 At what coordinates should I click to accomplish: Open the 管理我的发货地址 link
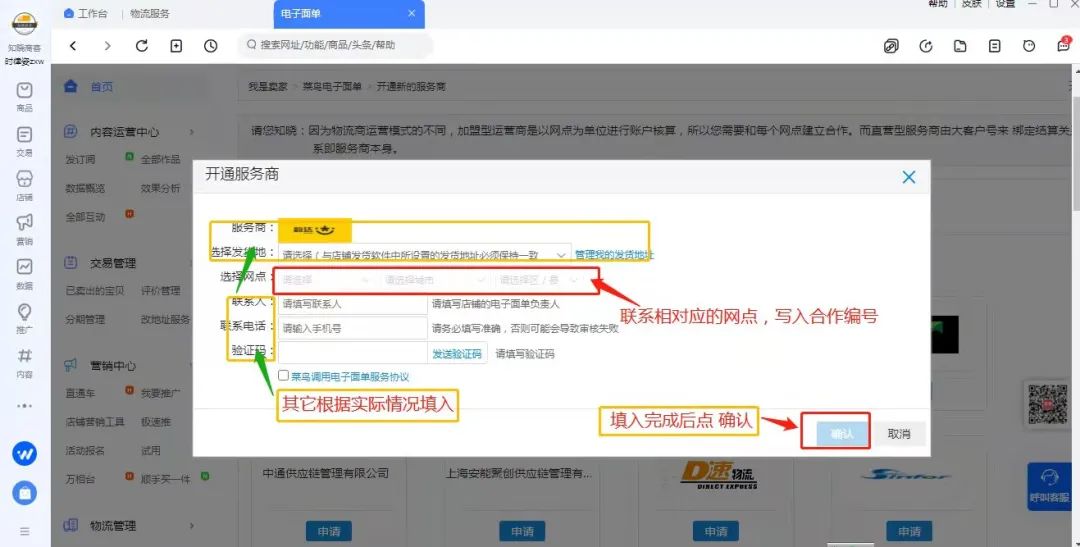pyautogui.click(x=613, y=255)
